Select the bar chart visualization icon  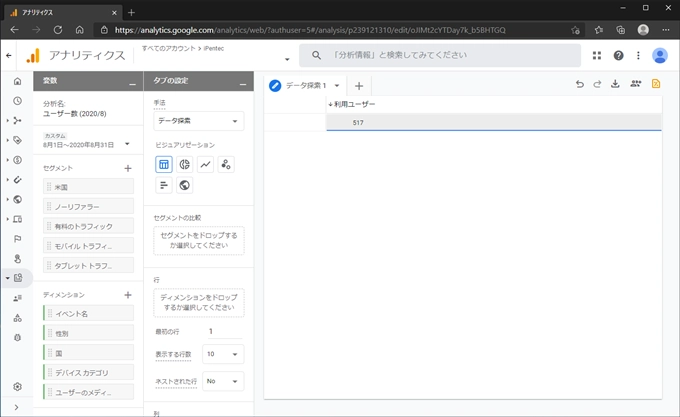(163, 185)
